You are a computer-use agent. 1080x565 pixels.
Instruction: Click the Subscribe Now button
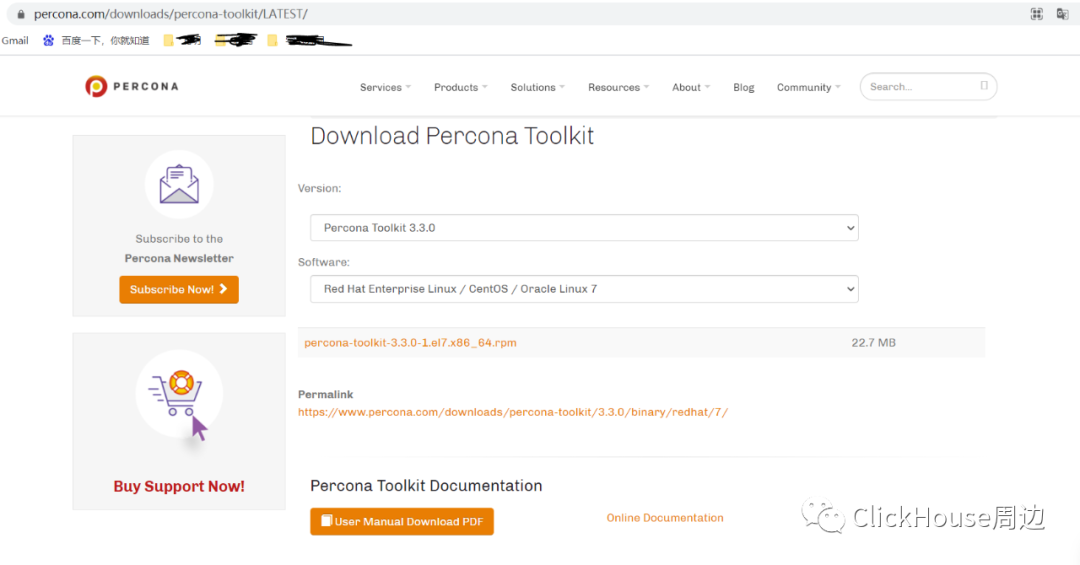coord(179,289)
